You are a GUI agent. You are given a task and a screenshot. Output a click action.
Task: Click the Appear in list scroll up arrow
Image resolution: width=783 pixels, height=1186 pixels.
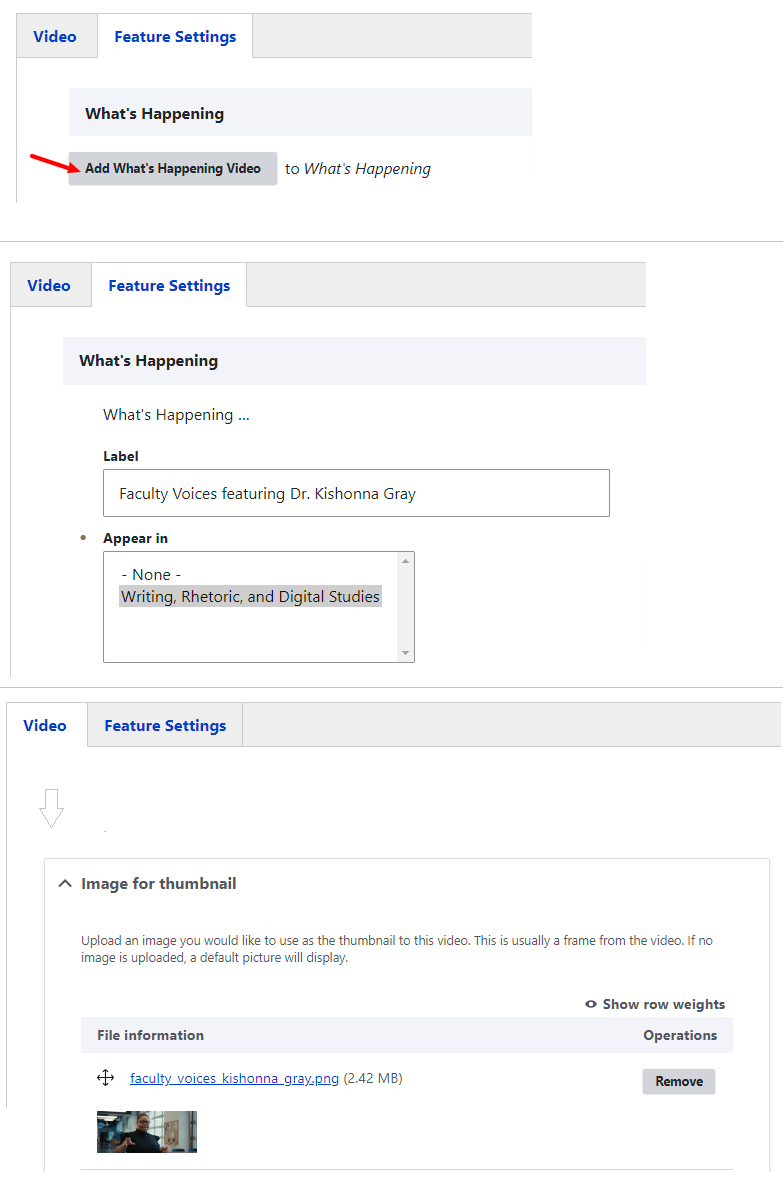click(405, 561)
